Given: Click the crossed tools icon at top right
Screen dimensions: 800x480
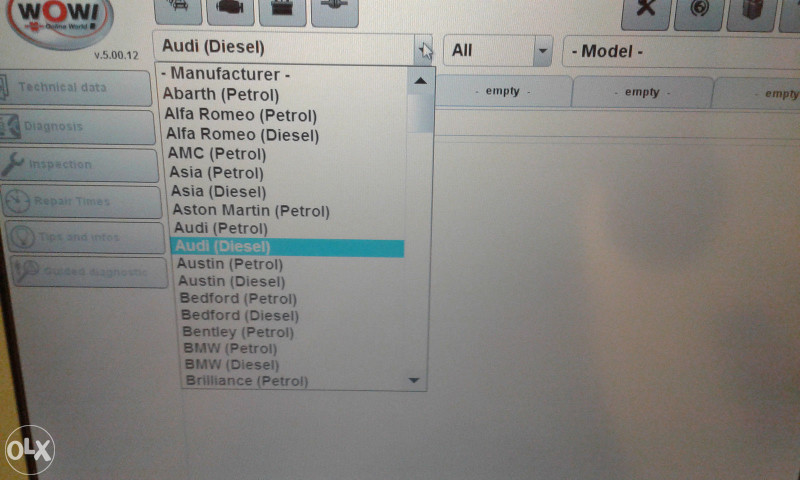Looking at the screenshot, I should point(645,13).
